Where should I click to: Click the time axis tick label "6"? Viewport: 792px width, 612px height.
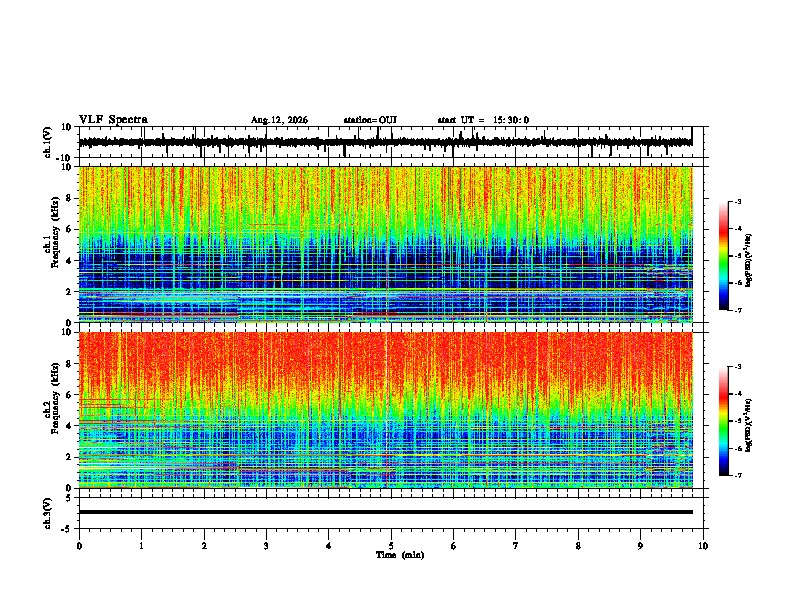(x=454, y=546)
